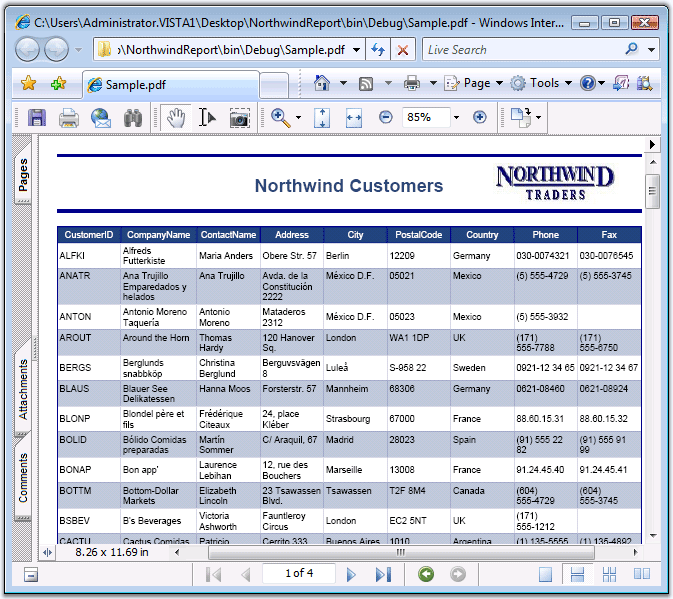Enable continuous page layout view
673x599 pixels.
(x=577, y=574)
